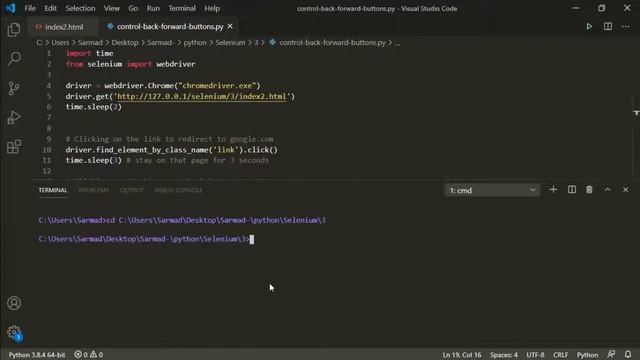Click 'chromedriver.exe' string on line 4
The width and height of the screenshot is (640, 360).
click(217, 86)
